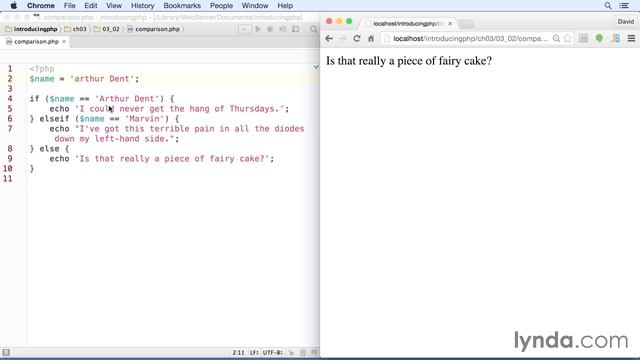Open the View menu
640x360 pixels.
point(114,6)
